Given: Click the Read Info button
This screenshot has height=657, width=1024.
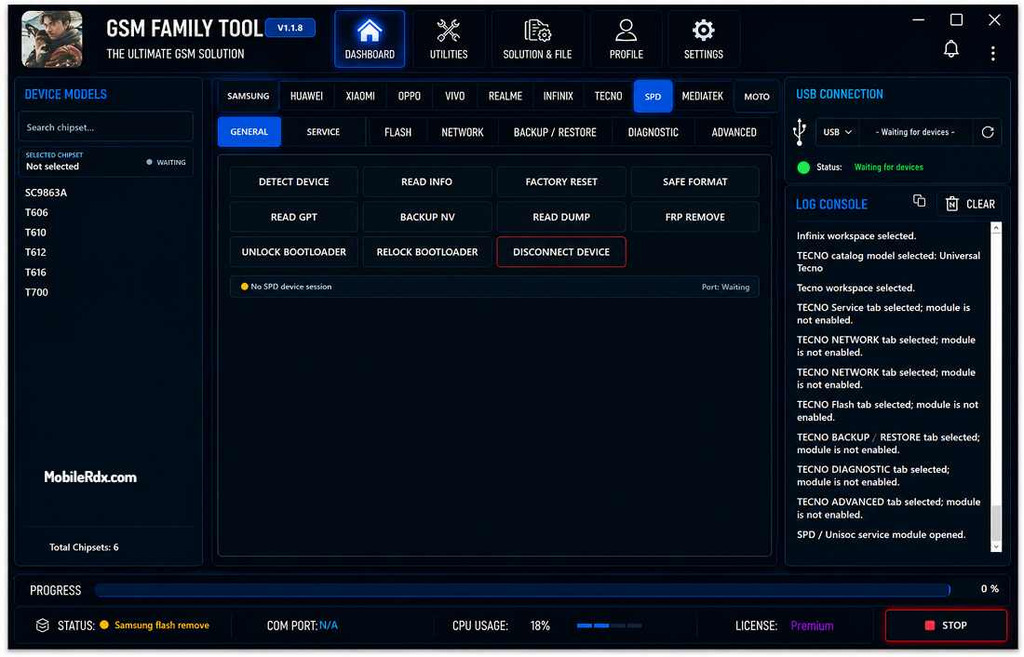Looking at the screenshot, I should click(426, 182).
